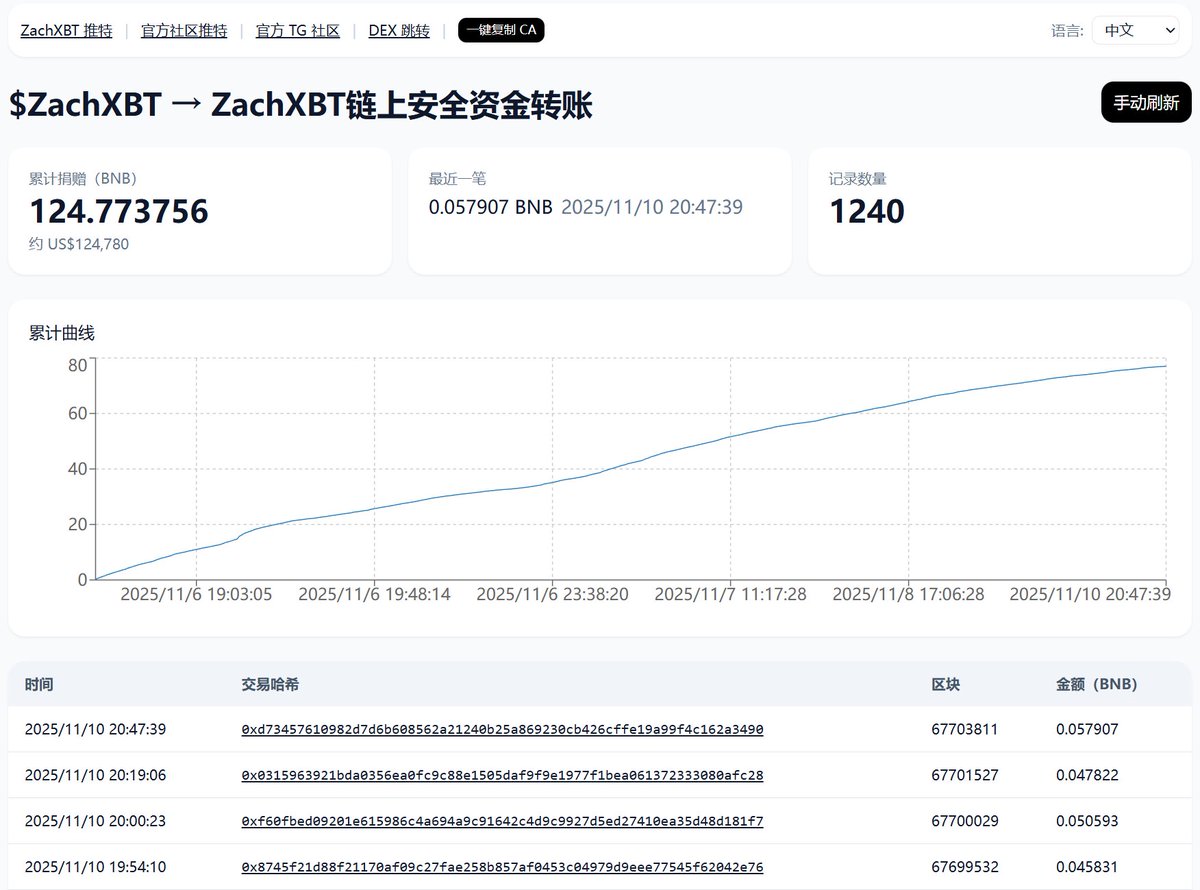
Task: Click amount 0.050593 in the table
Action: (x=1087, y=821)
